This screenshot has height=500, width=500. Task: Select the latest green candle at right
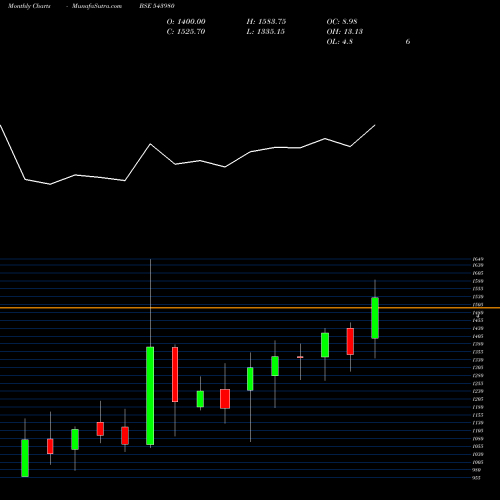(375, 318)
